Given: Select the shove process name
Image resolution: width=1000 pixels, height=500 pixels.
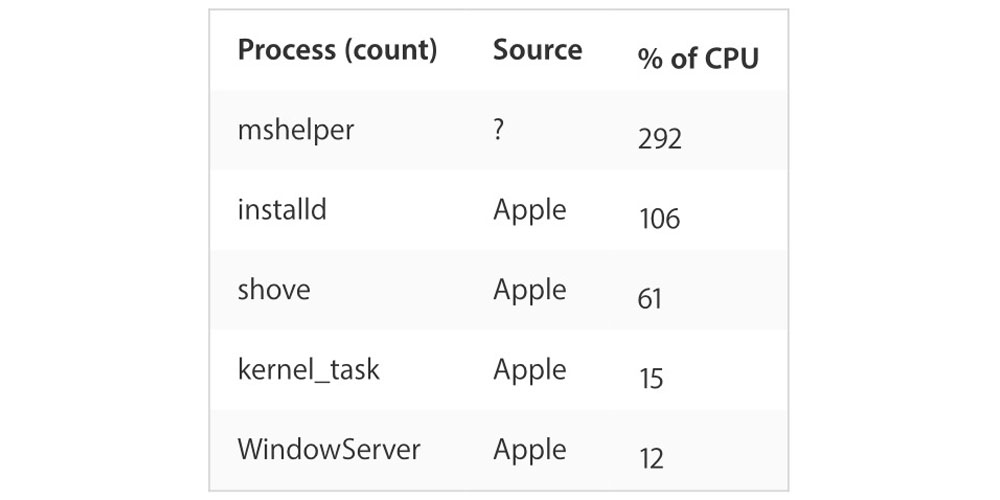Looking at the screenshot, I should coord(274,290).
